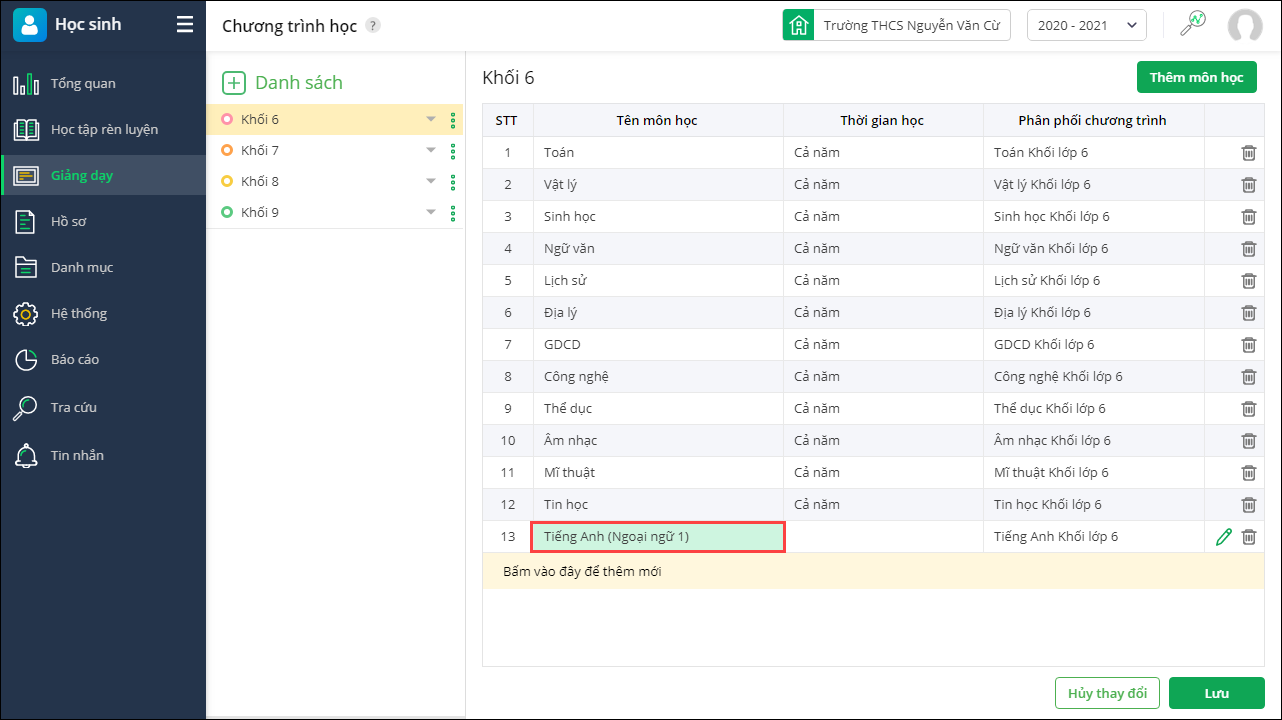Click the analytics icon near avatar

click(x=1192, y=25)
